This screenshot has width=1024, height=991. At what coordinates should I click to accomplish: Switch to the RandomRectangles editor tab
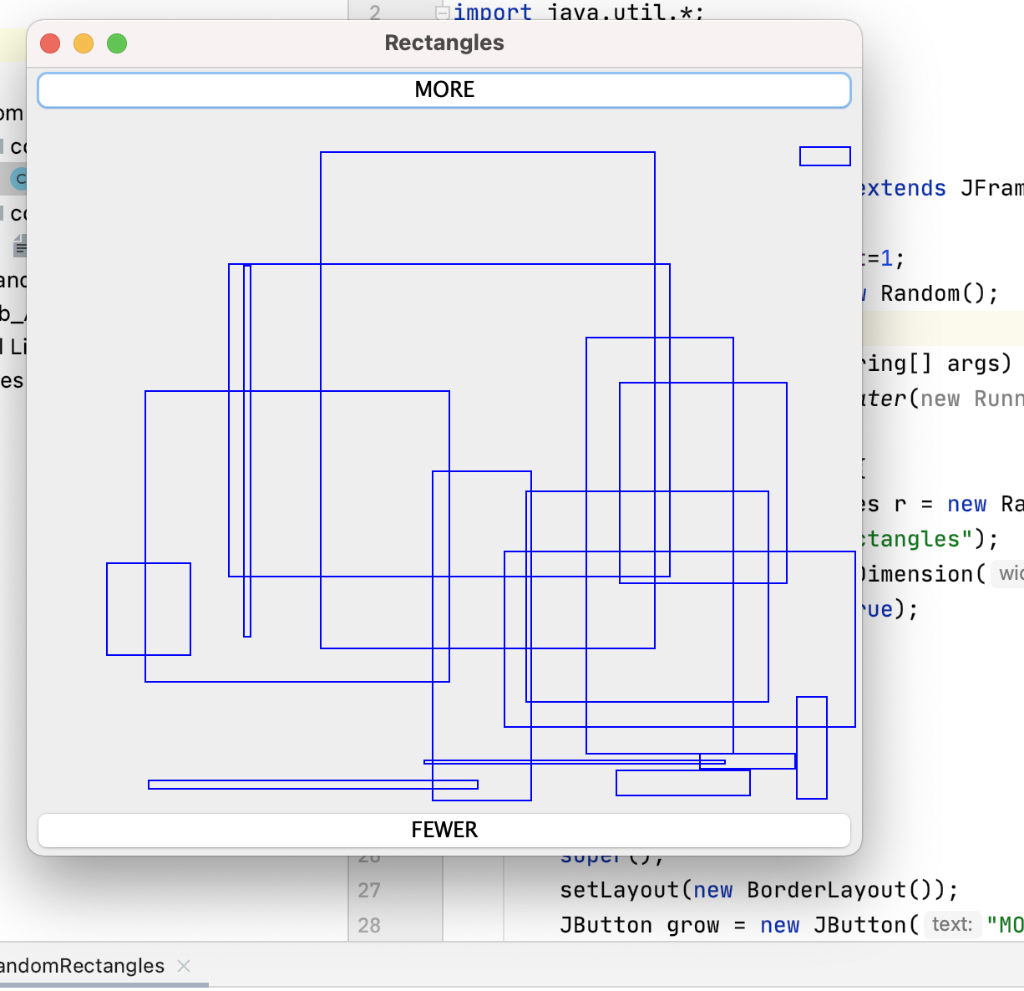(80, 966)
